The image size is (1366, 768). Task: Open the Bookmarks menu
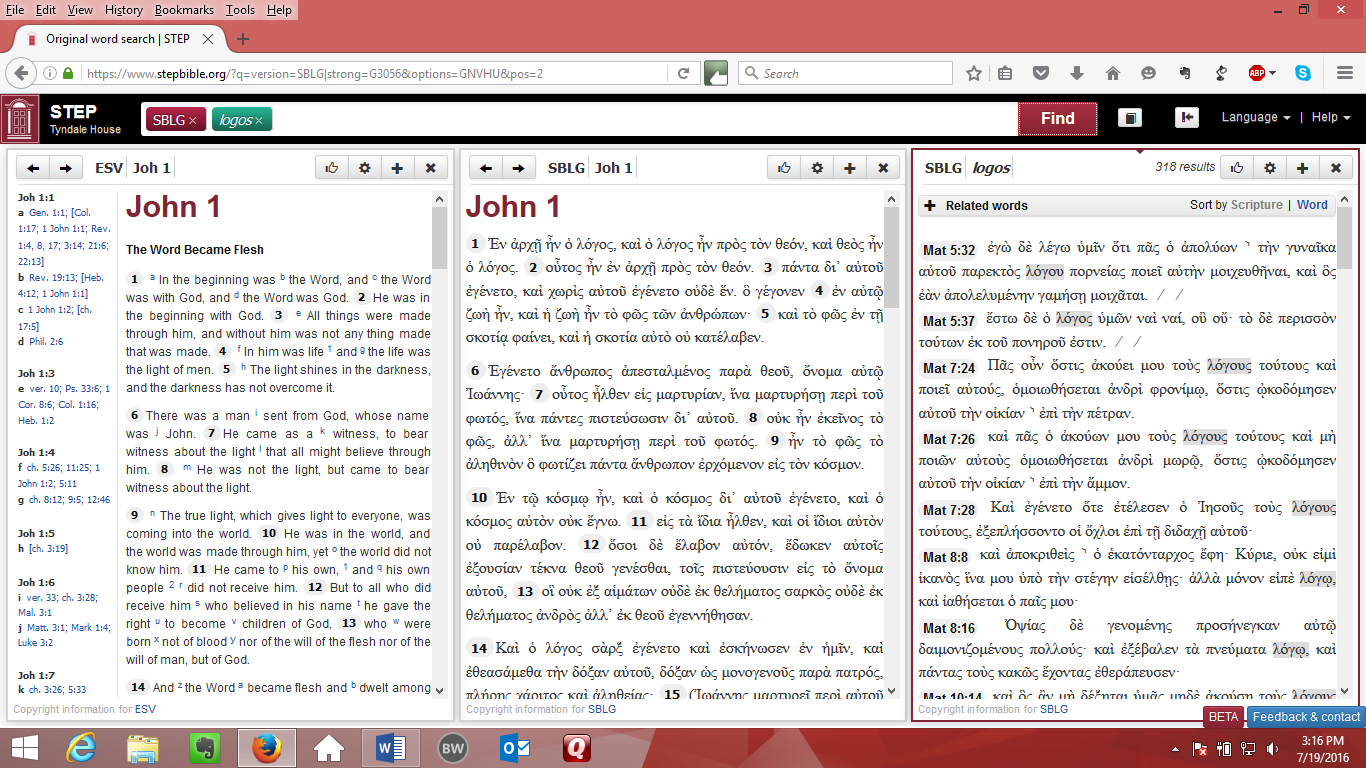pyautogui.click(x=185, y=10)
